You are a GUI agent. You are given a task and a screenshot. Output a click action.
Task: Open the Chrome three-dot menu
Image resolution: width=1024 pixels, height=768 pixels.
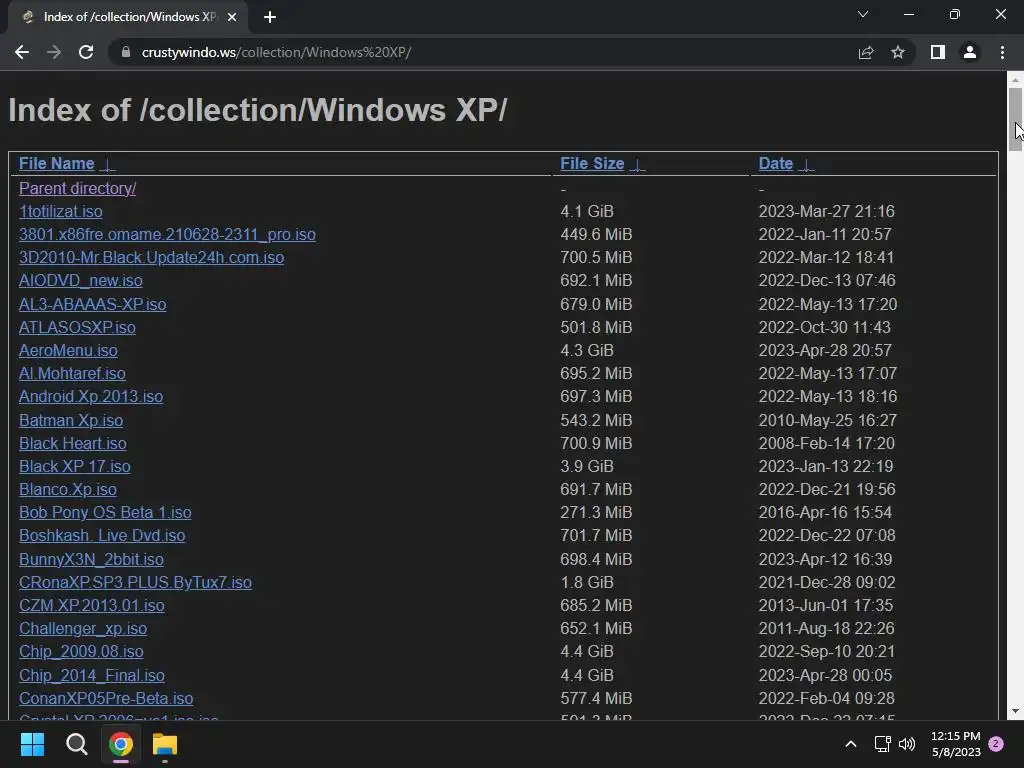(1002, 52)
